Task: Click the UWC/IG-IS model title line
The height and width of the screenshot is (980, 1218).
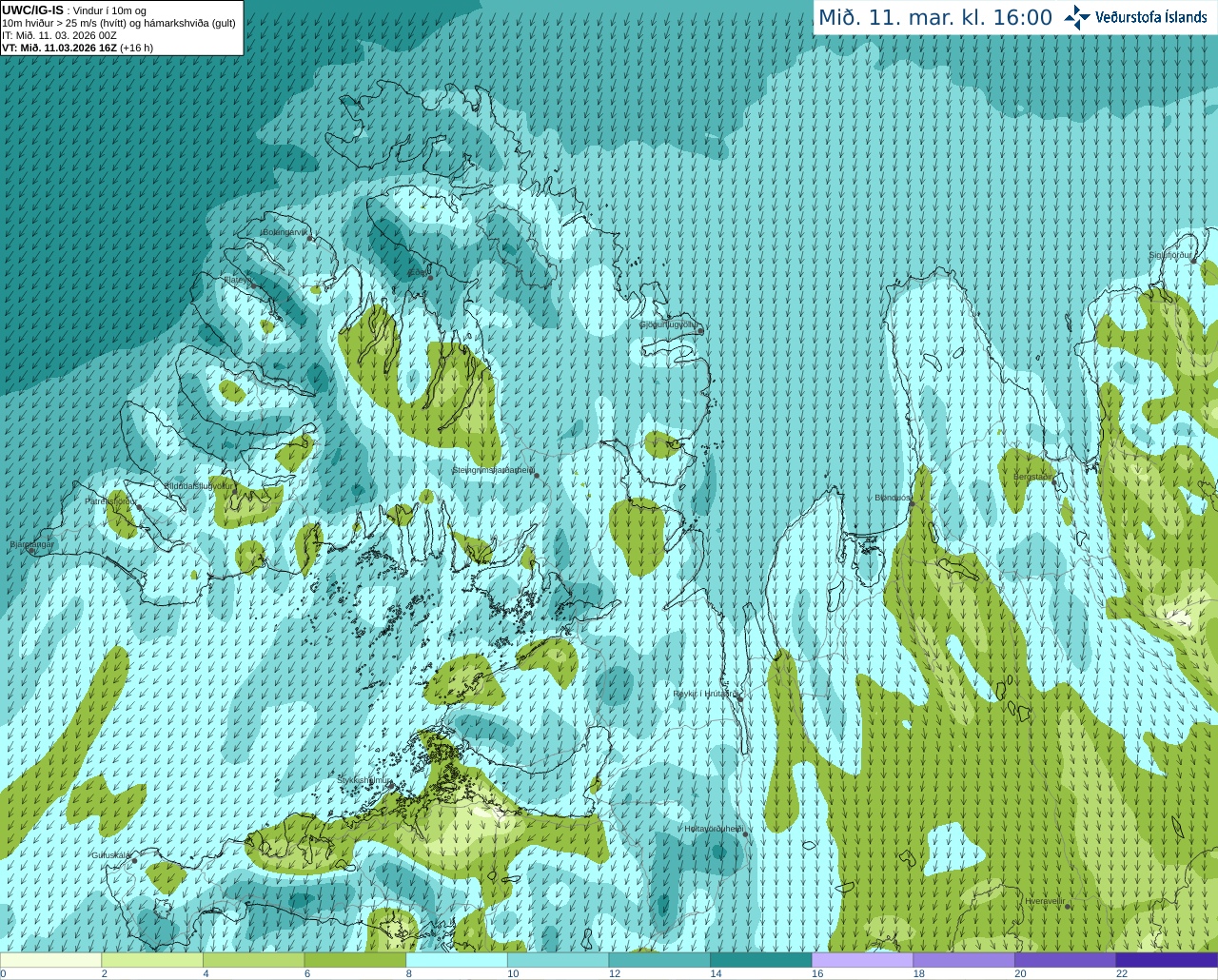Action: tap(74, 10)
